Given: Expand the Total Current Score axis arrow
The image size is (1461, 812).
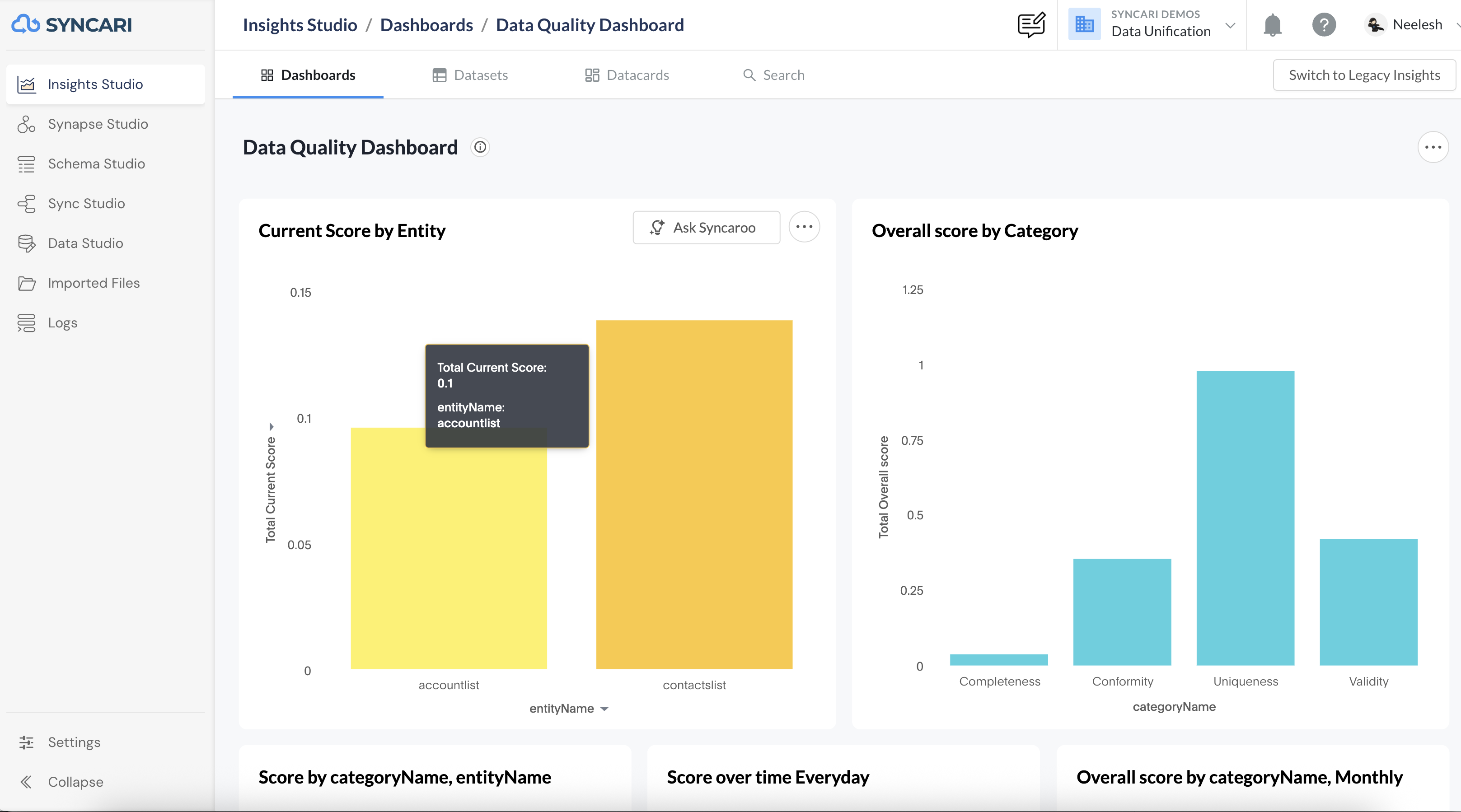Looking at the screenshot, I should pyautogui.click(x=271, y=426).
